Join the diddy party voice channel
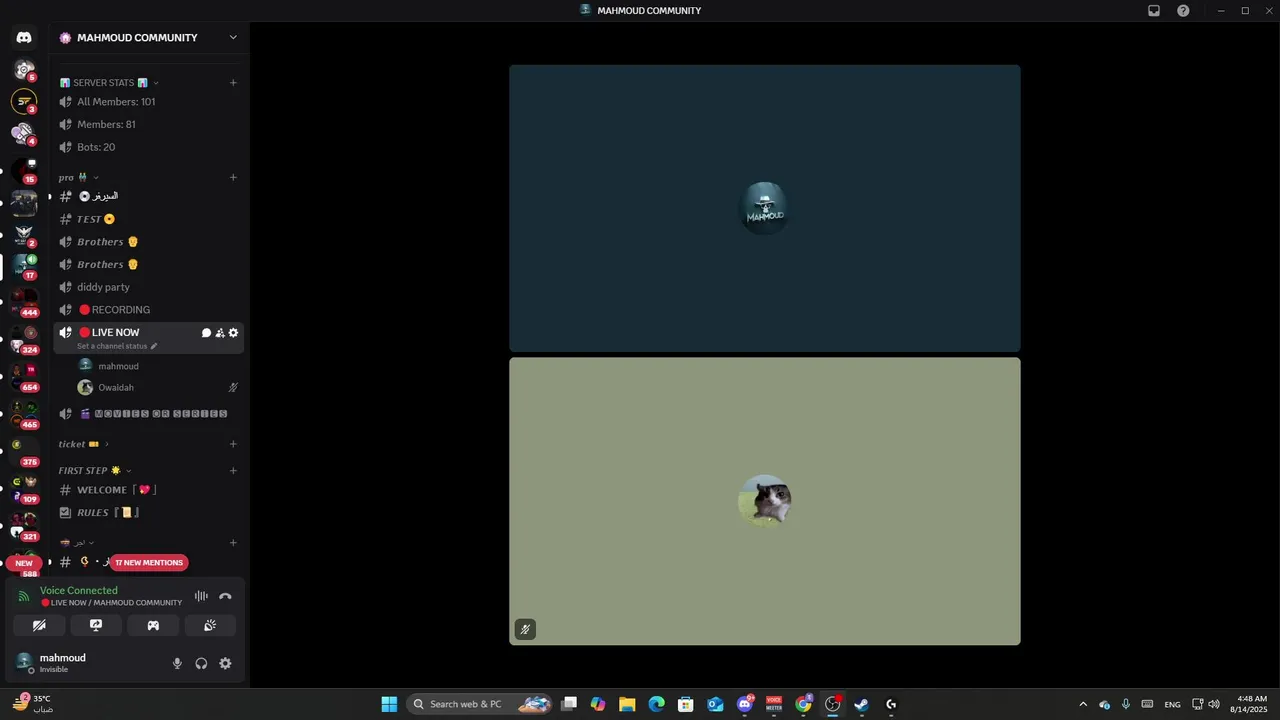This screenshot has width=1280, height=720. coord(148,287)
